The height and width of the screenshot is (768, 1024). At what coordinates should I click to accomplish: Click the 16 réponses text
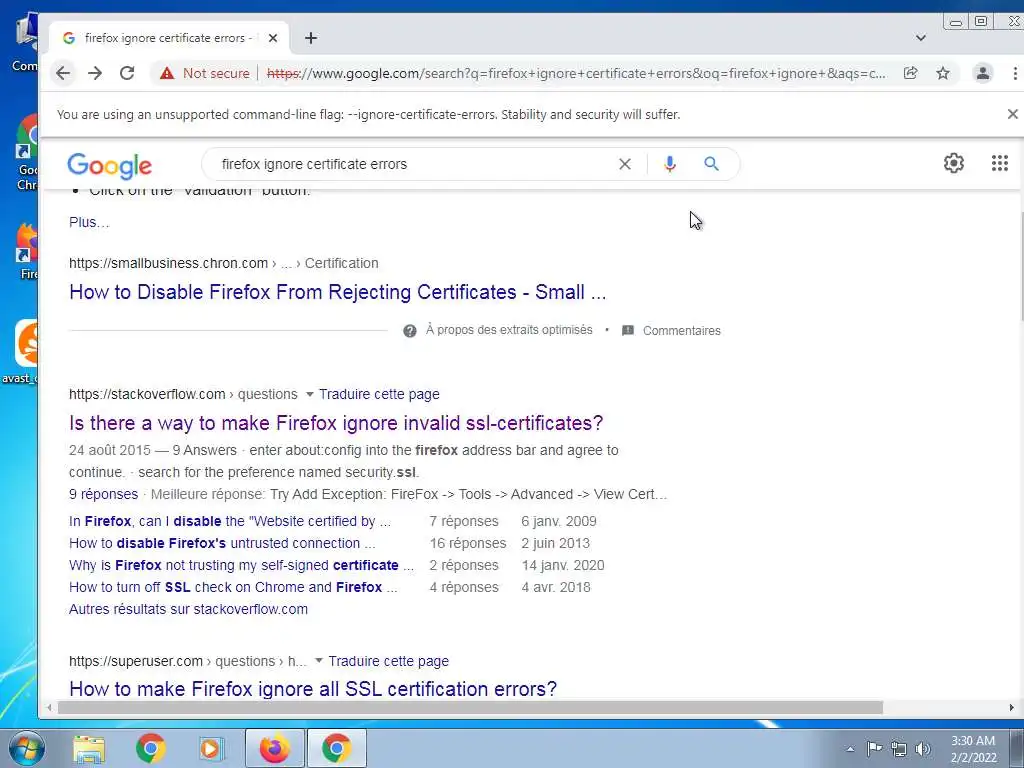coord(468,543)
